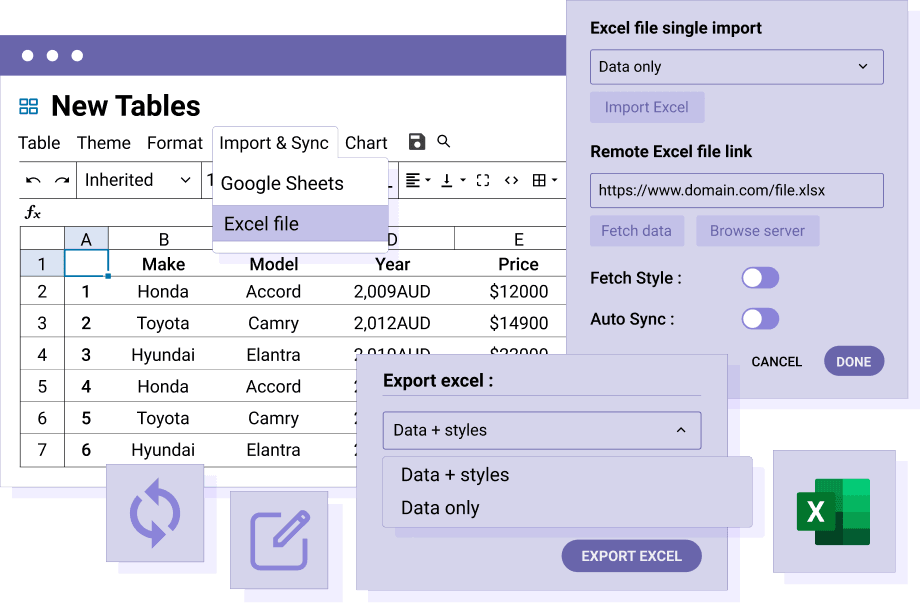Screen dimensions: 920x603
Task: Save the table using the floppy disk icon
Action: tap(416, 142)
